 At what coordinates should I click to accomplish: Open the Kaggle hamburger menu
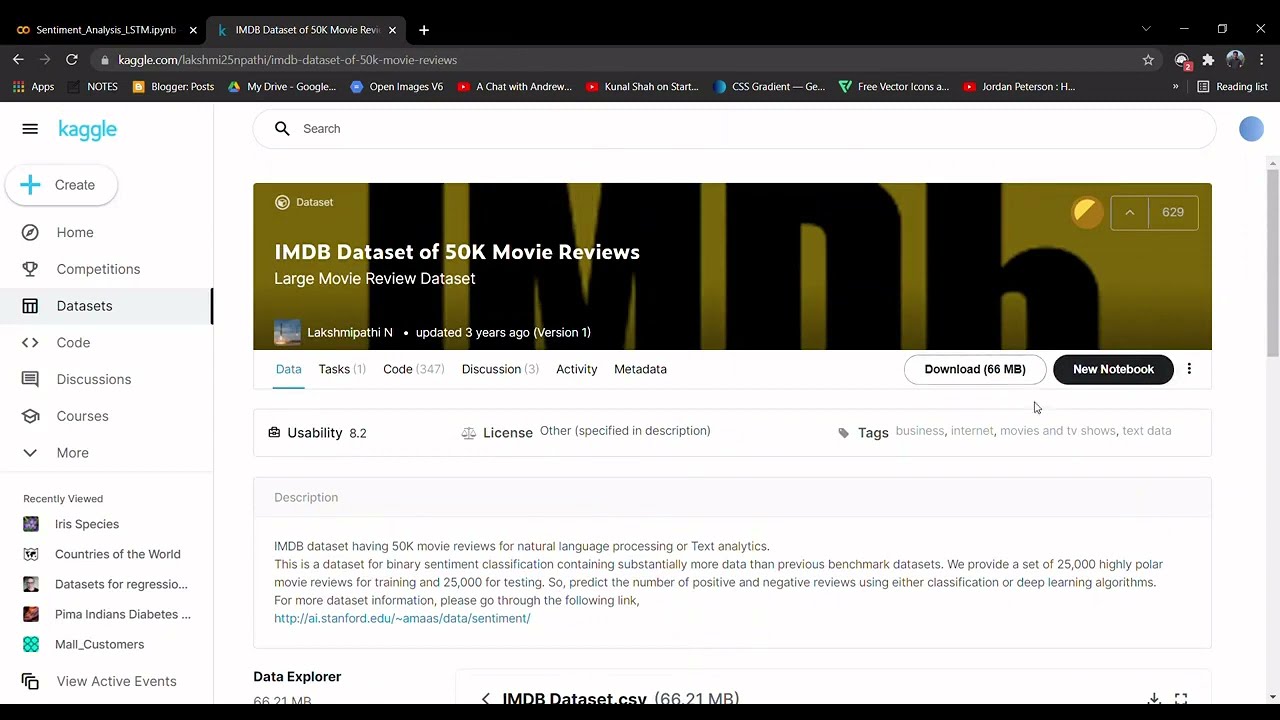tap(30, 129)
